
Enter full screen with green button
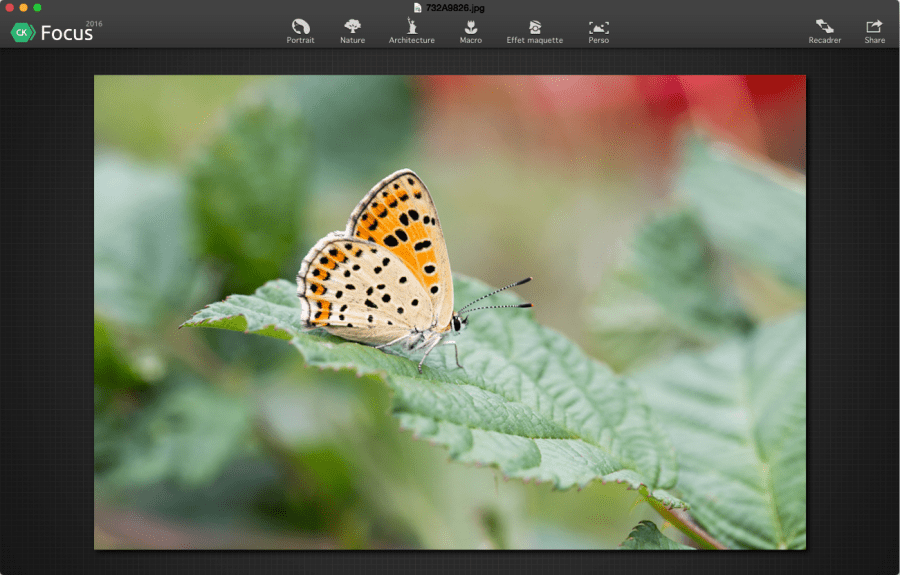pos(37,7)
